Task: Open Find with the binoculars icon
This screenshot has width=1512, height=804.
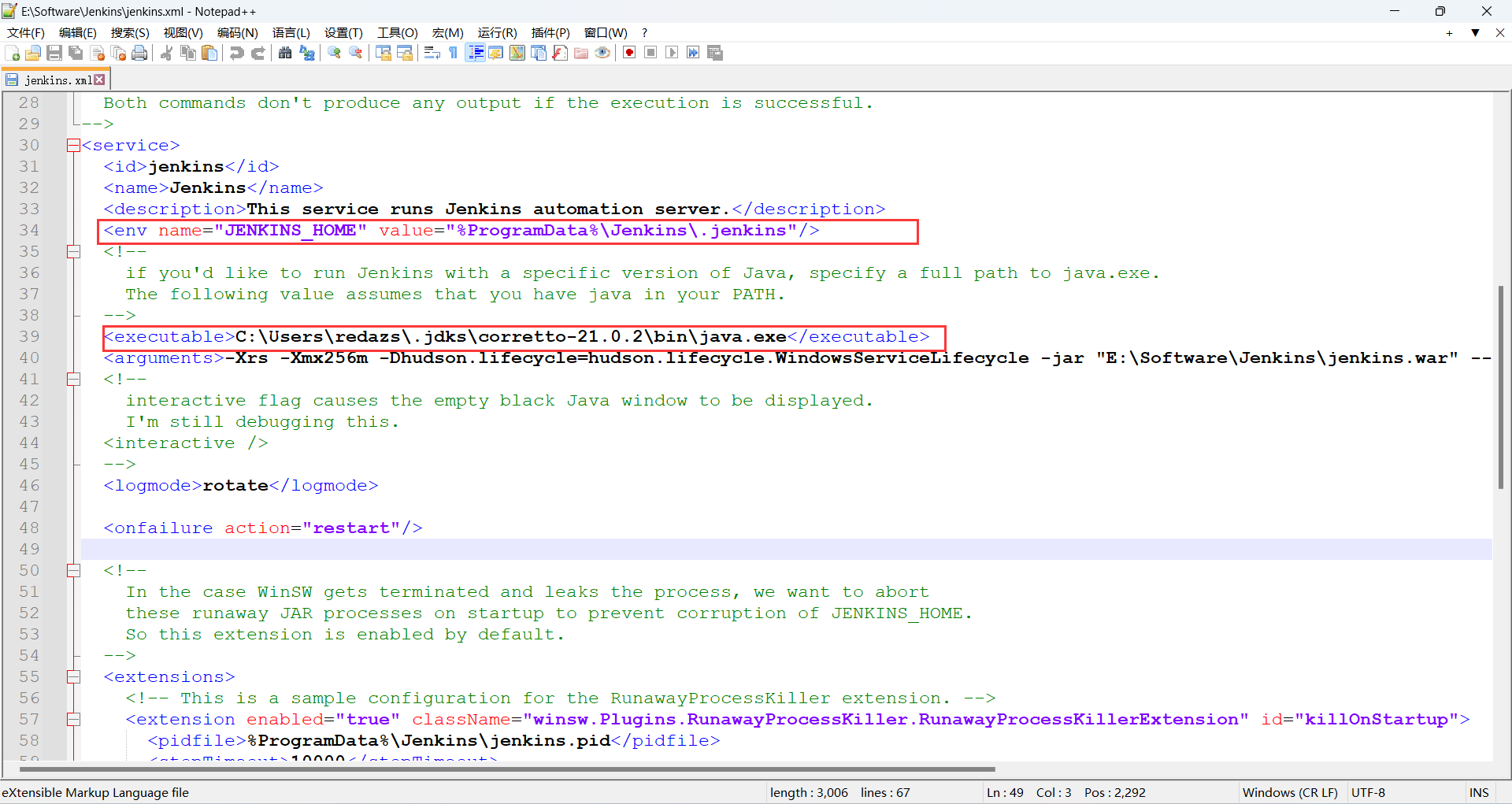Action: coord(285,53)
